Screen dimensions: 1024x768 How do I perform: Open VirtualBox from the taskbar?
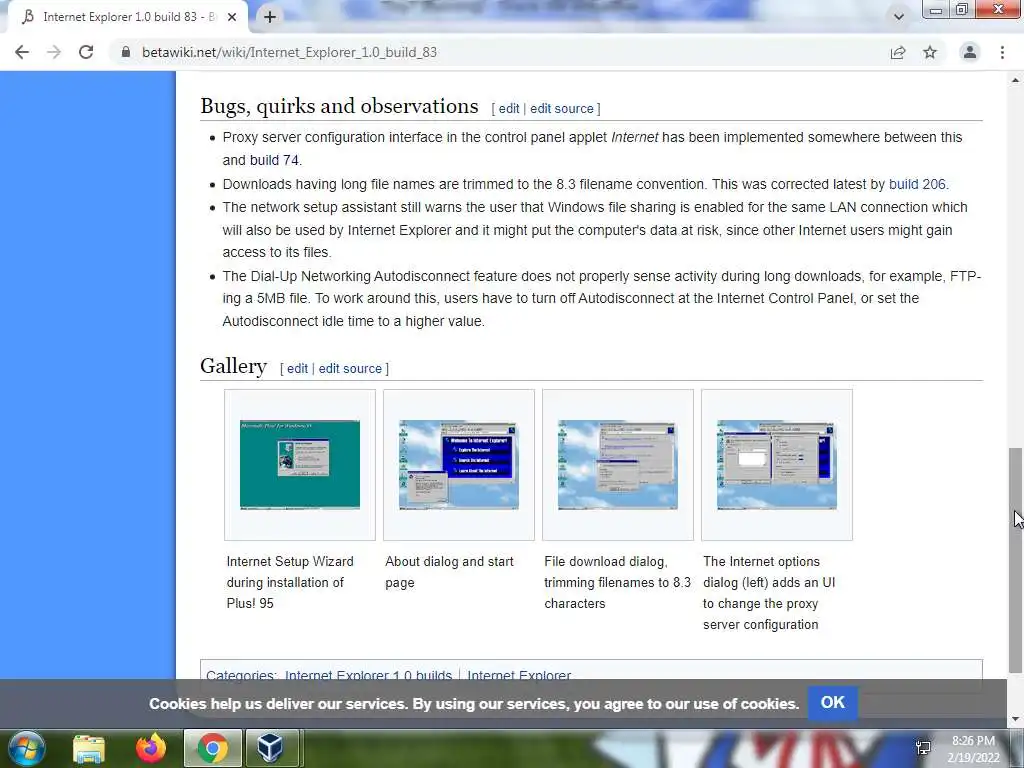click(270, 748)
